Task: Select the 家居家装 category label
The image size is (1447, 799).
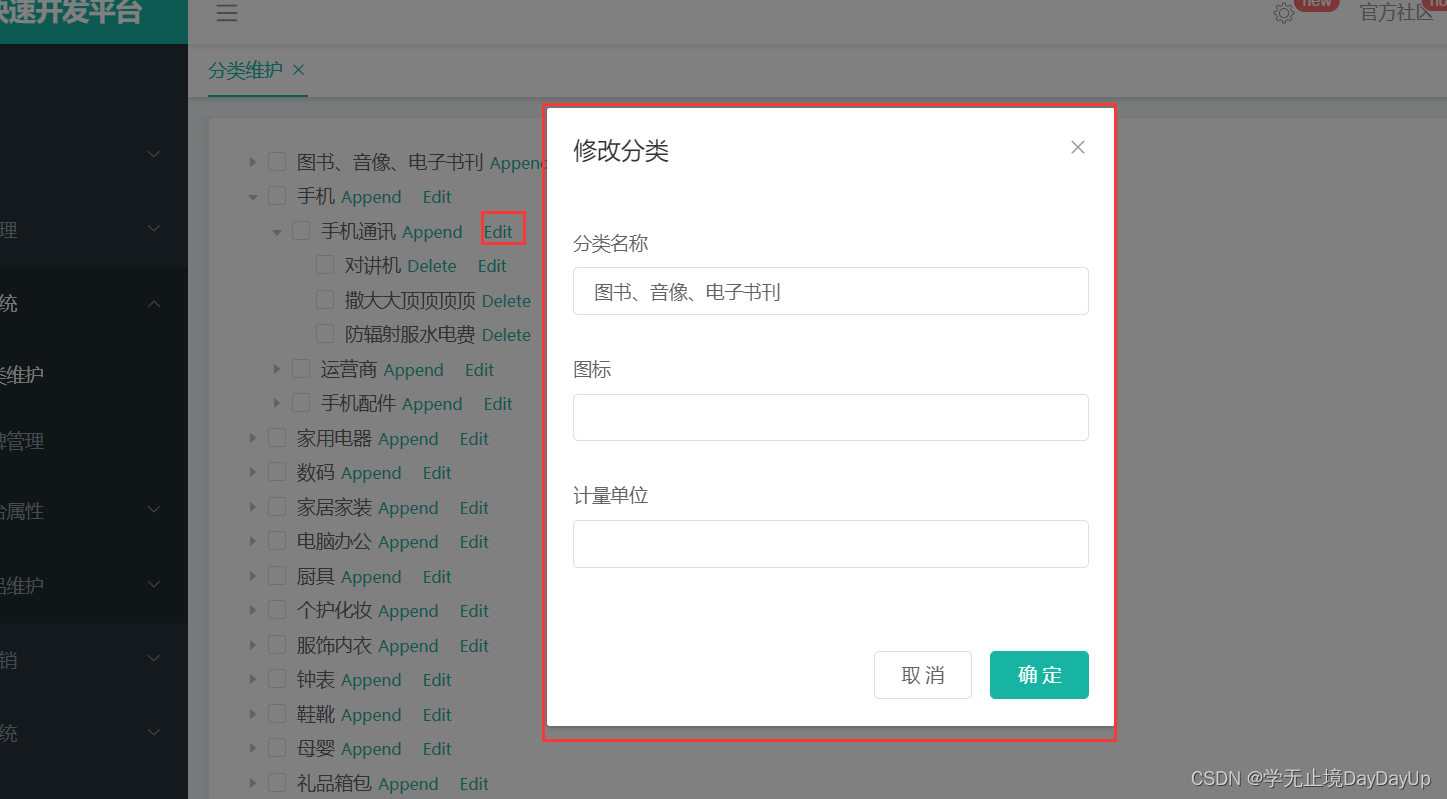Action: tap(334, 507)
